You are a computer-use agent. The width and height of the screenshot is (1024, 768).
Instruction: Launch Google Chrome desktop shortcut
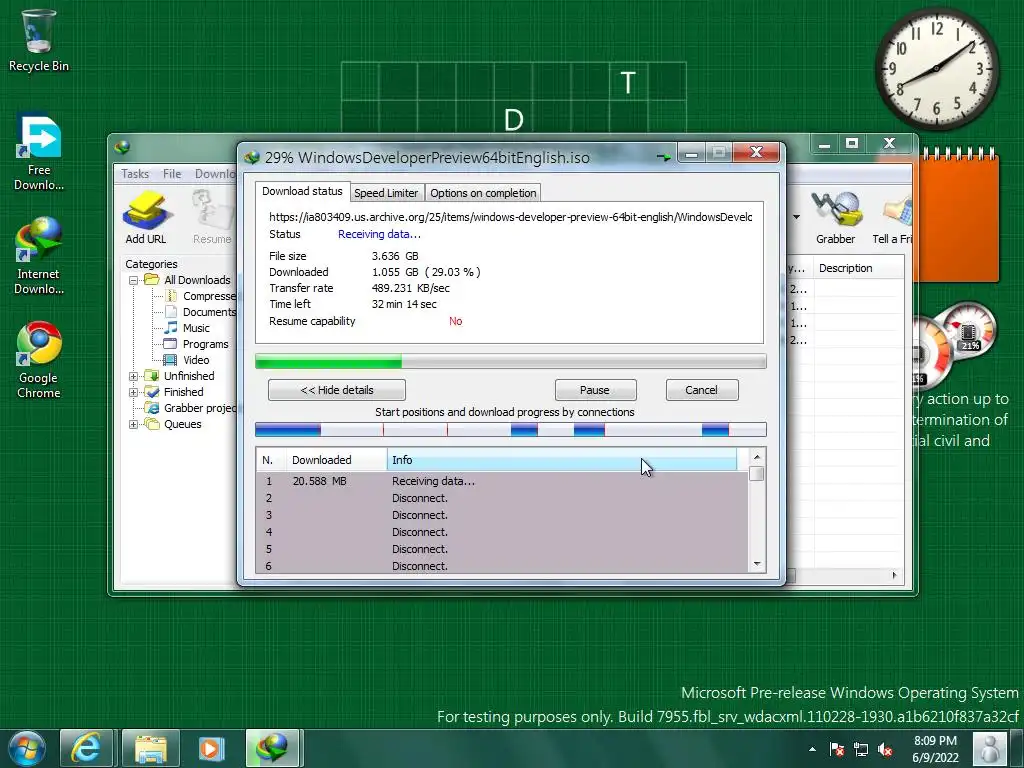coord(39,360)
